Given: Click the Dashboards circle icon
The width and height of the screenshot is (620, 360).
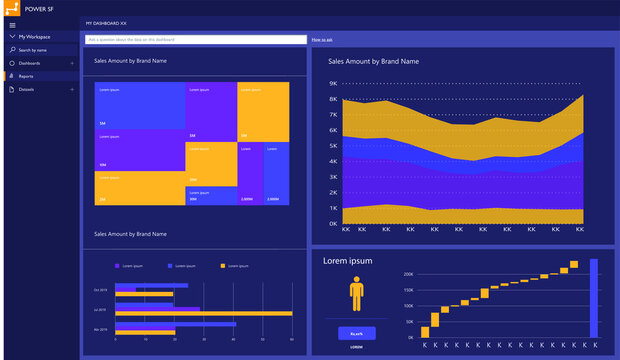Looking at the screenshot, I should click(12, 63).
